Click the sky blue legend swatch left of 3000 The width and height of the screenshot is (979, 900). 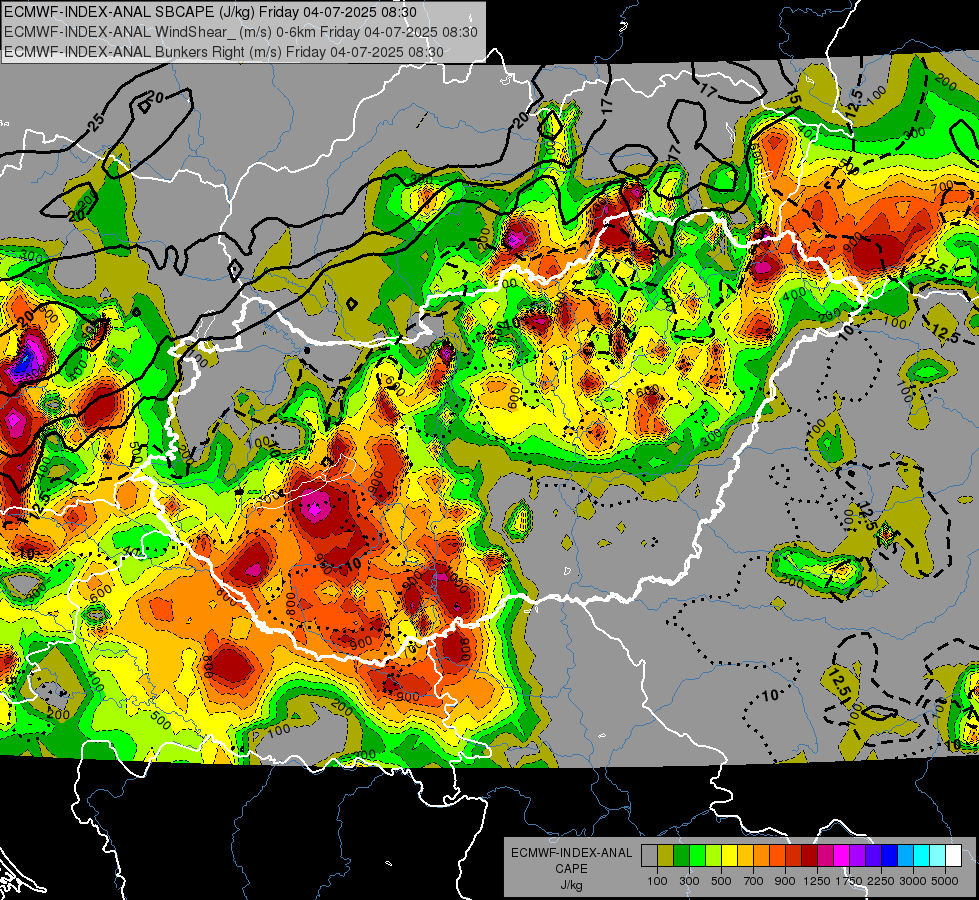coord(905,856)
